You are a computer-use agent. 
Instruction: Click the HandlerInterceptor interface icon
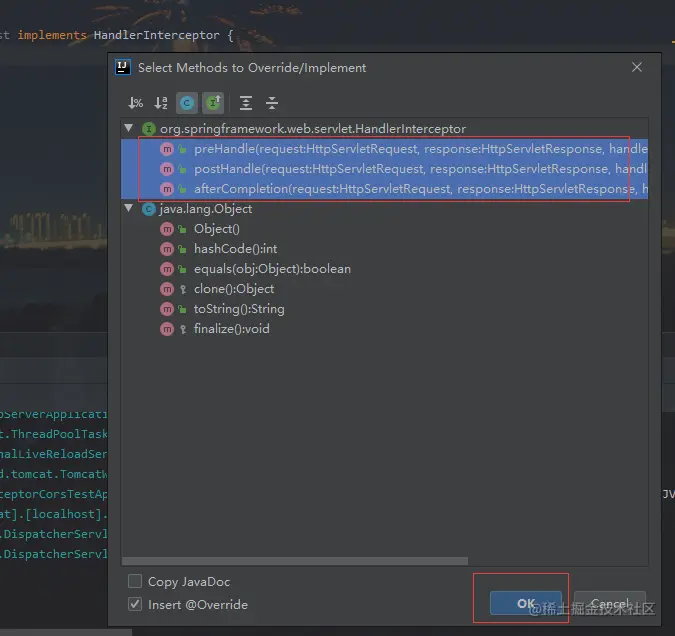[149, 129]
